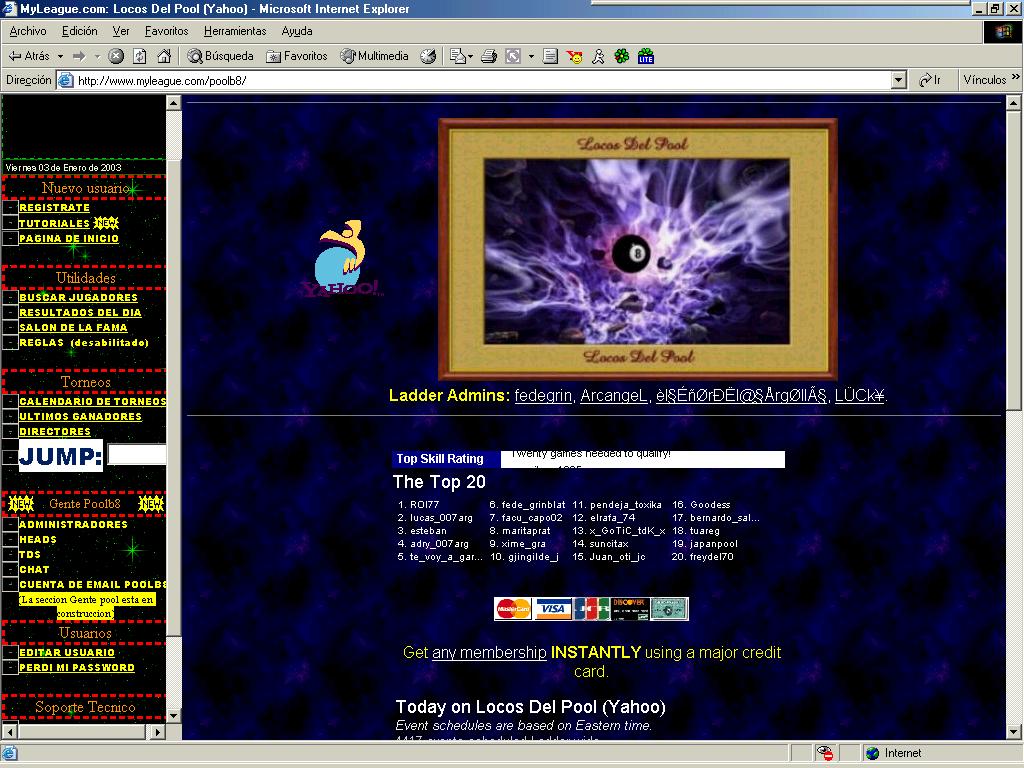Refresh the current page

(140, 56)
